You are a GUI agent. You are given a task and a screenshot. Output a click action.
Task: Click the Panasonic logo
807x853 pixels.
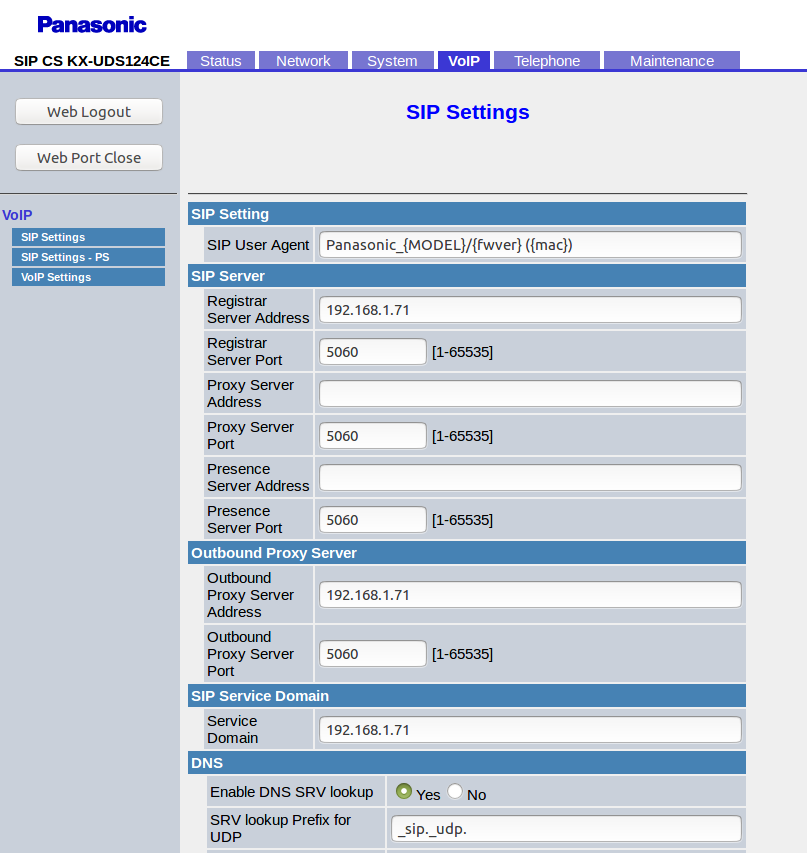91,24
